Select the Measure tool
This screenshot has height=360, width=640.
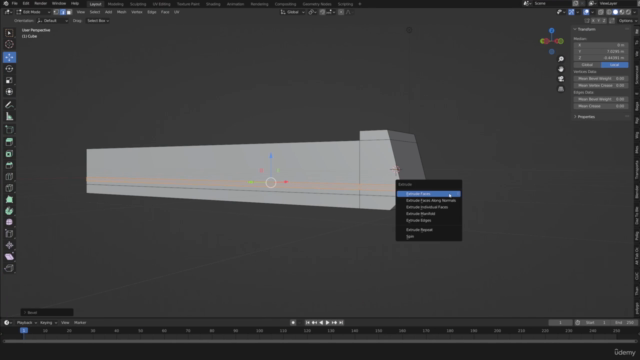coord(9,116)
